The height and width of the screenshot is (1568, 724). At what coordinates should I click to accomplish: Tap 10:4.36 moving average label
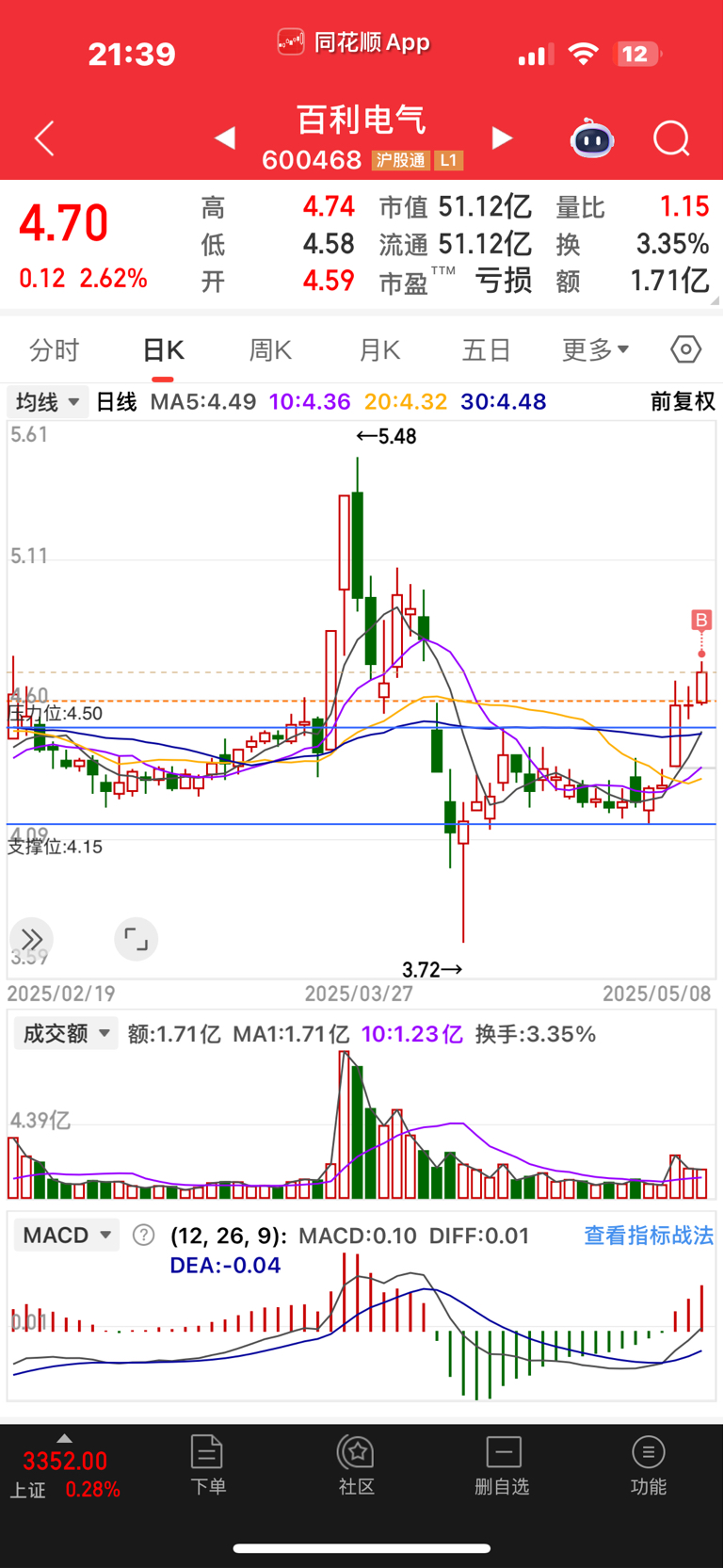tap(310, 402)
